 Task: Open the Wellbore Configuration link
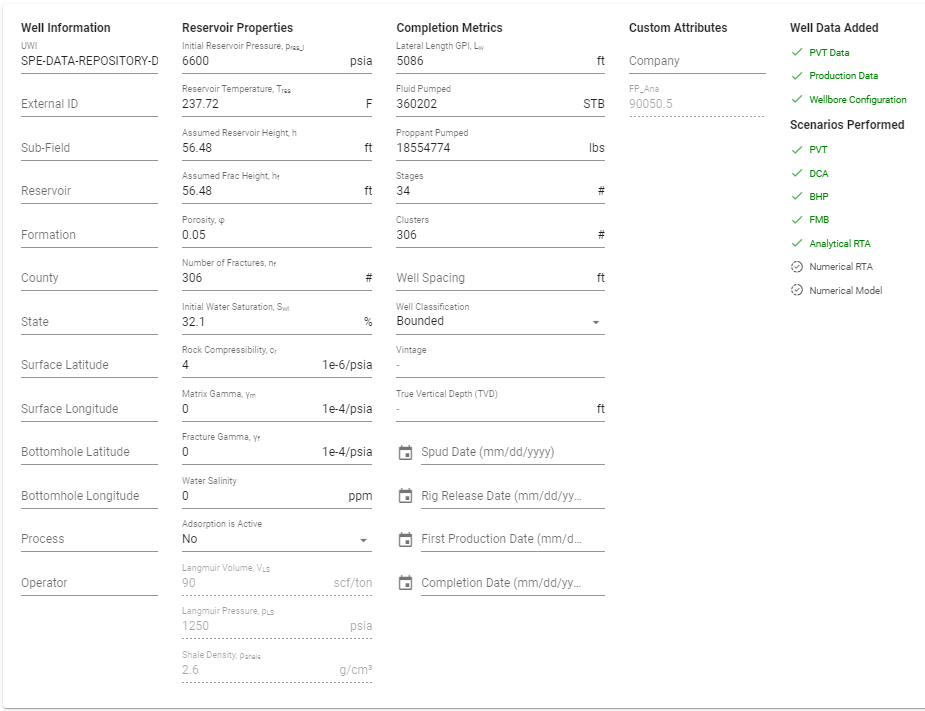pyautogui.click(x=857, y=100)
